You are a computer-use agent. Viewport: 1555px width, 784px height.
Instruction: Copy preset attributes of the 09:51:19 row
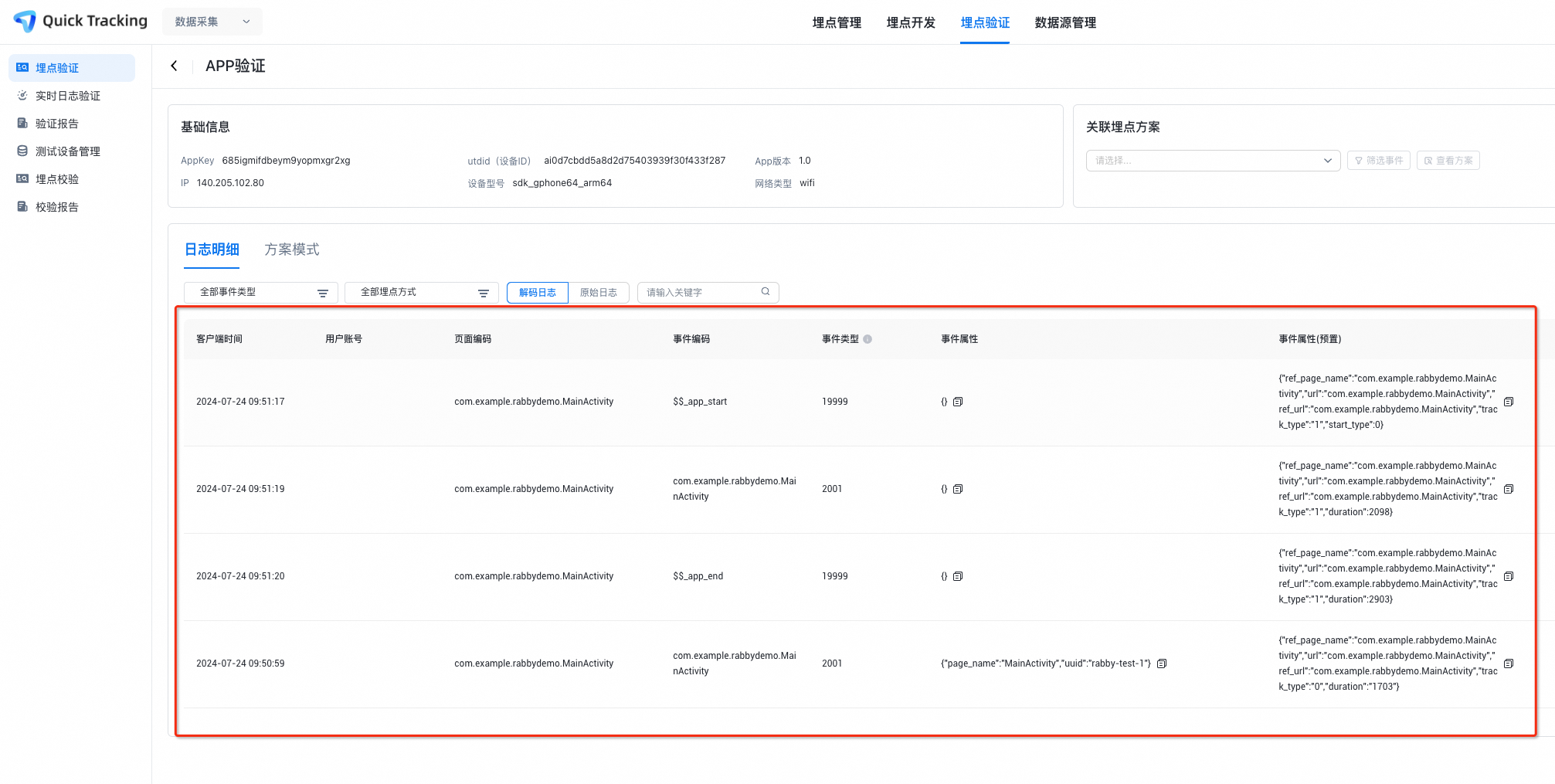coord(1509,489)
